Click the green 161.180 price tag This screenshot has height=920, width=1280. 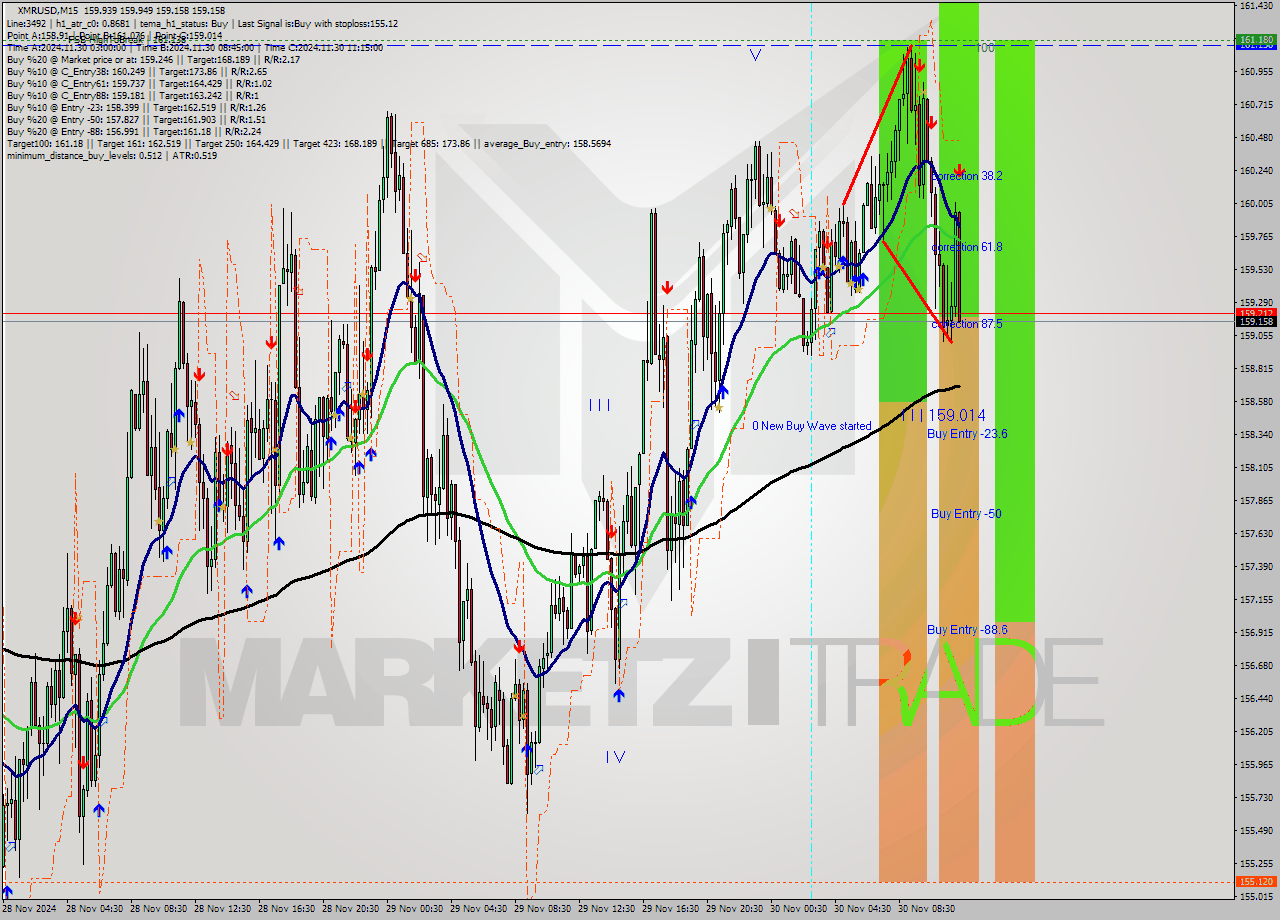pos(1256,40)
